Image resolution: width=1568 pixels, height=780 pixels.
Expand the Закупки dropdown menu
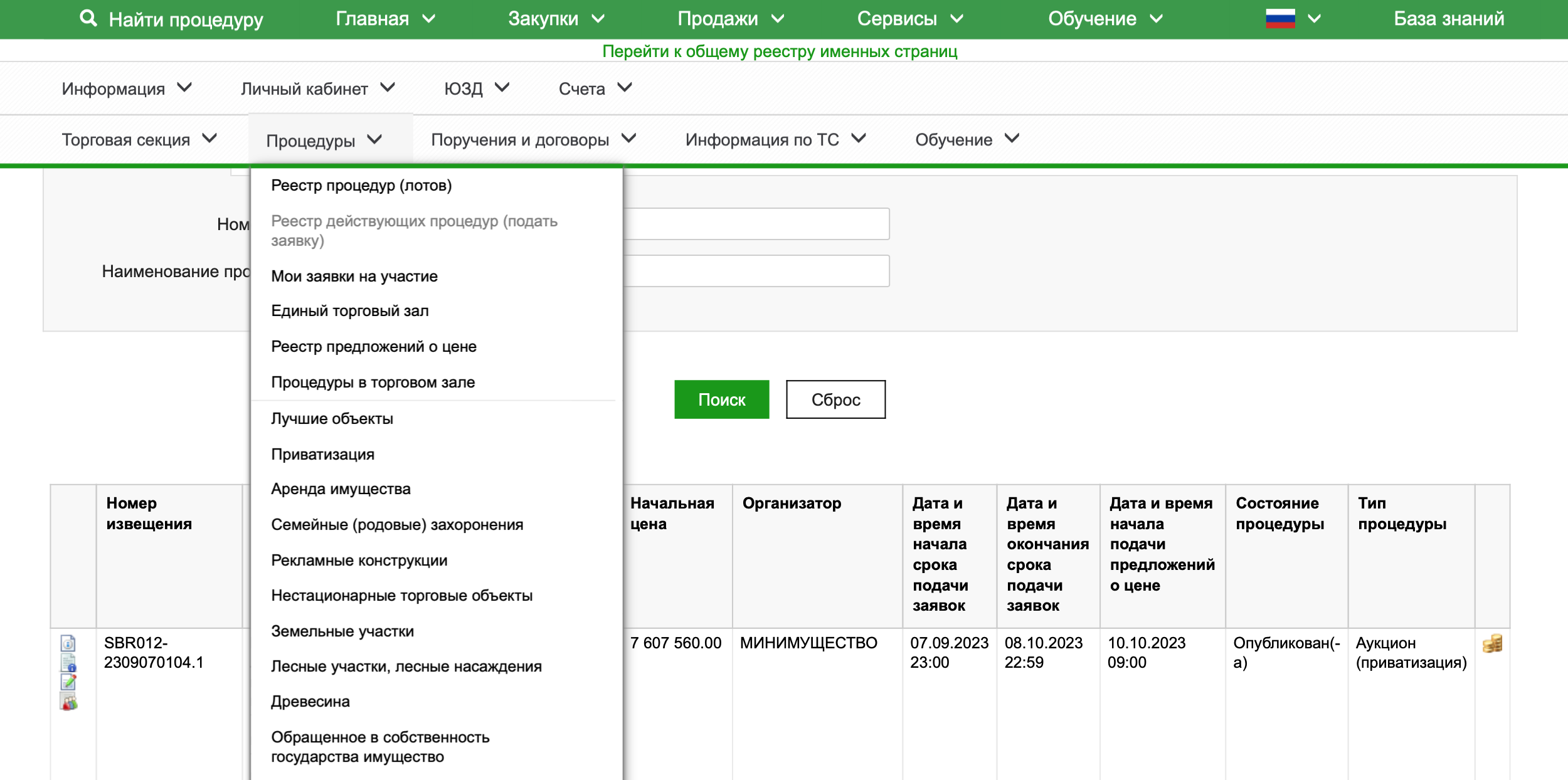point(556,19)
